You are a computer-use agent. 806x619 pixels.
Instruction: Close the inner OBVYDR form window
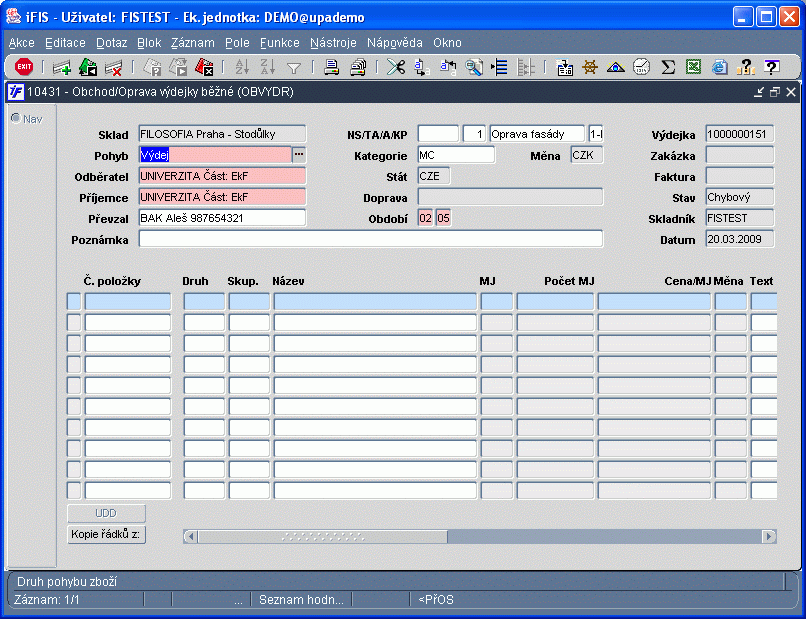(791, 92)
